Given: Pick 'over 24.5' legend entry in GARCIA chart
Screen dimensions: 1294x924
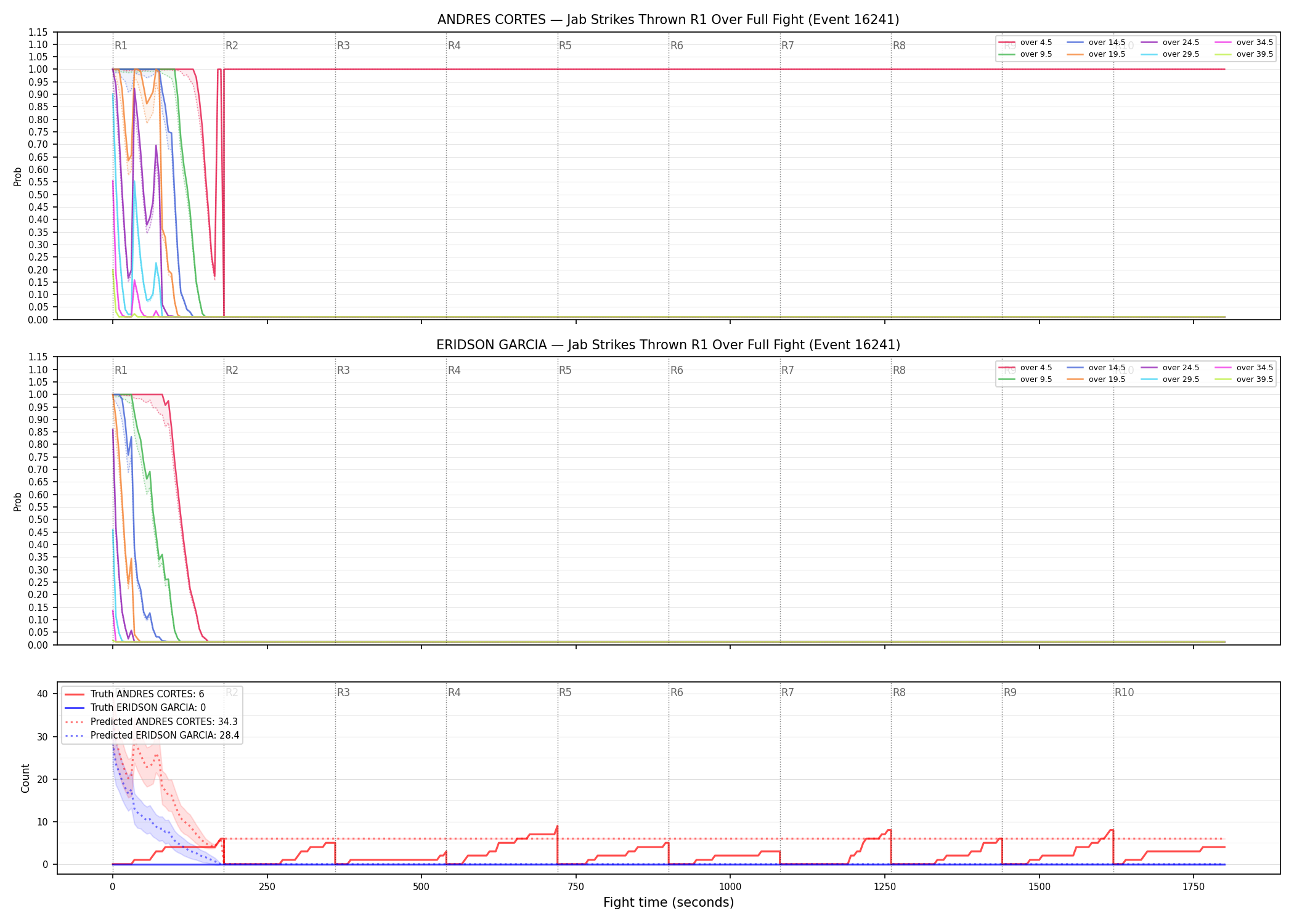Looking at the screenshot, I should click(1170, 368).
